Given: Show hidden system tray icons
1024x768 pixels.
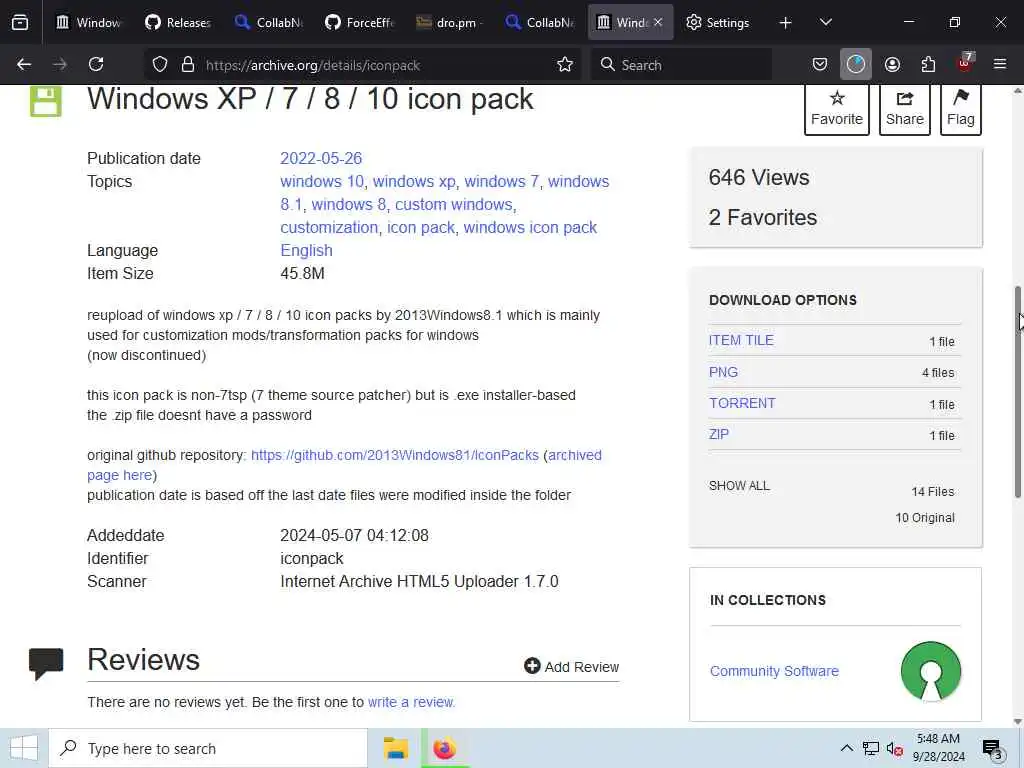Looking at the screenshot, I should [x=846, y=748].
